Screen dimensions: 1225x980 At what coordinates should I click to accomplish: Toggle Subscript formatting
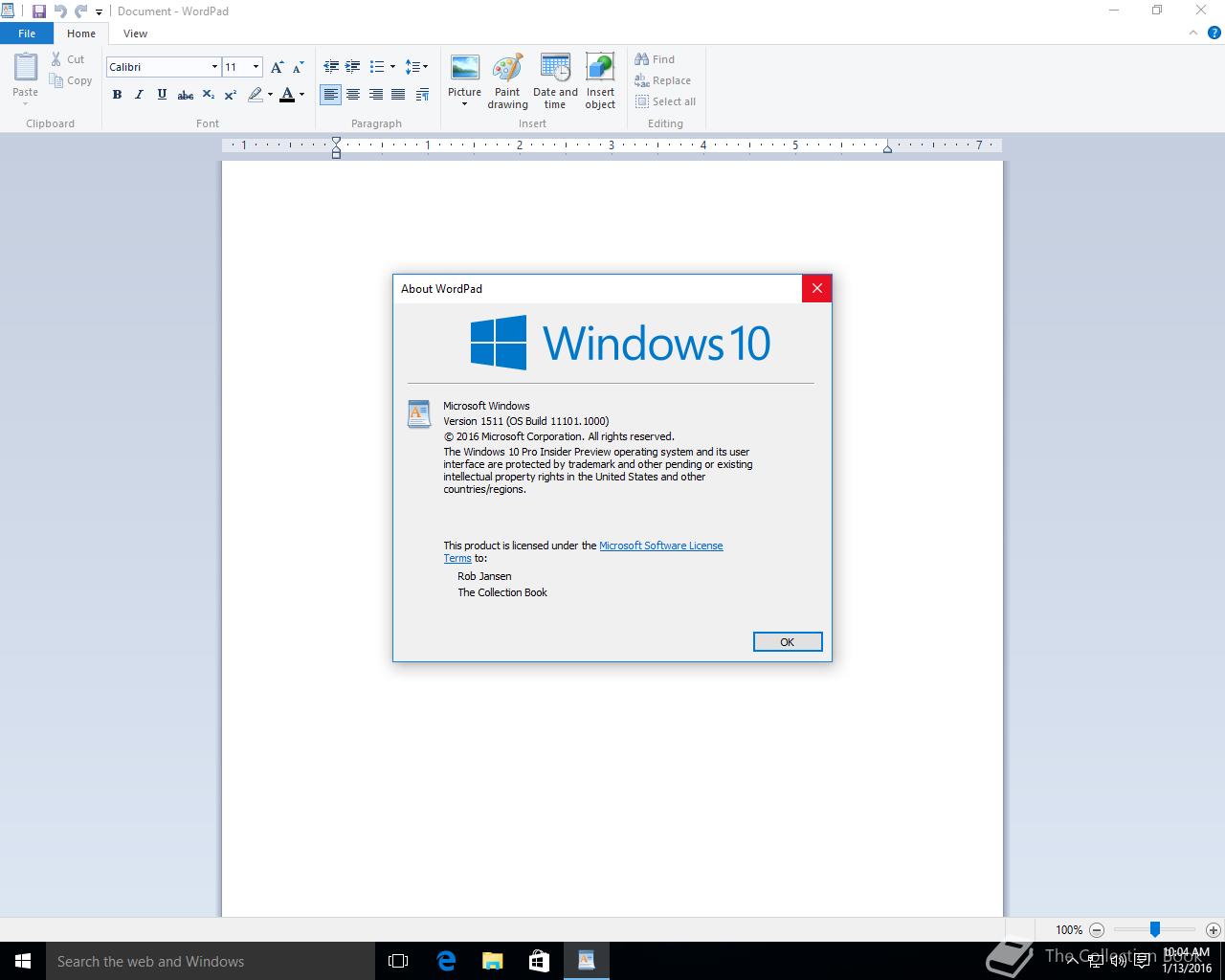tap(208, 95)
